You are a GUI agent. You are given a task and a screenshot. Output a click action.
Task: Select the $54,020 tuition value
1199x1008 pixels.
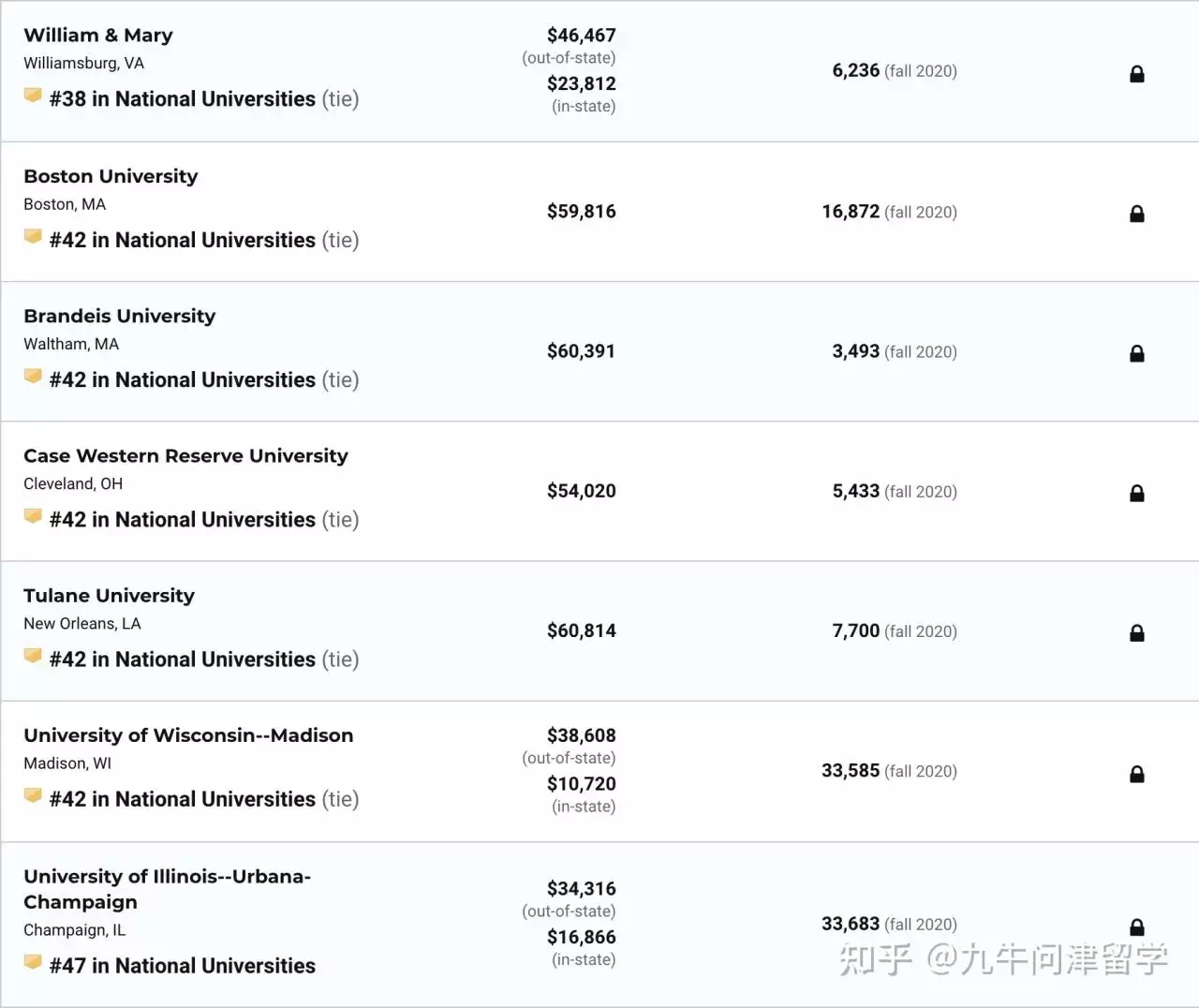(x=582, y=491)
